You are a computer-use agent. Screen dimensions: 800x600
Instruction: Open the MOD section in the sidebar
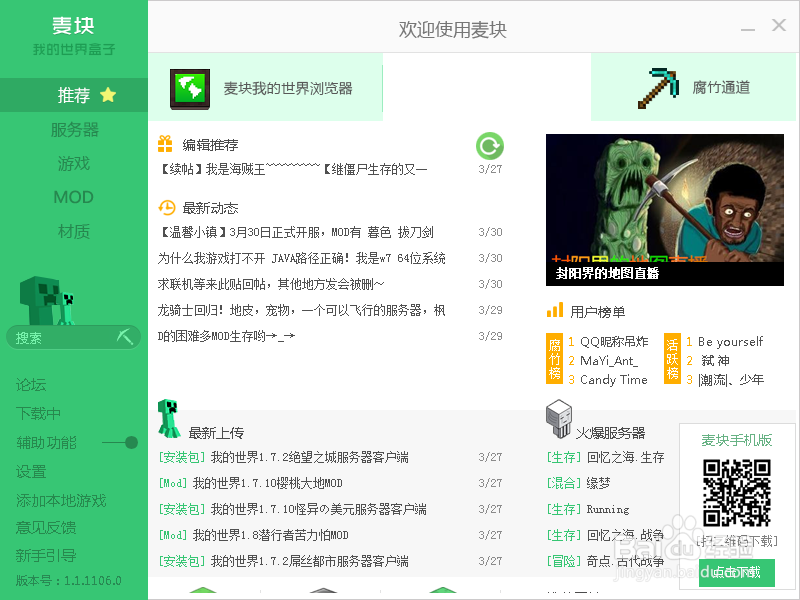(72, 197)
